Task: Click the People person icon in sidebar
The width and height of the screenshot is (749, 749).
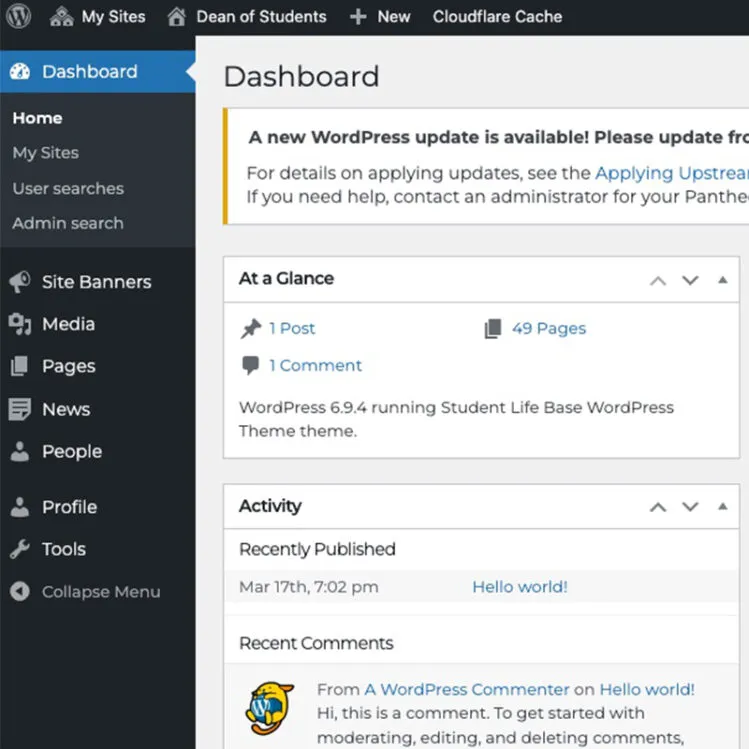Action: click(20, 451)
